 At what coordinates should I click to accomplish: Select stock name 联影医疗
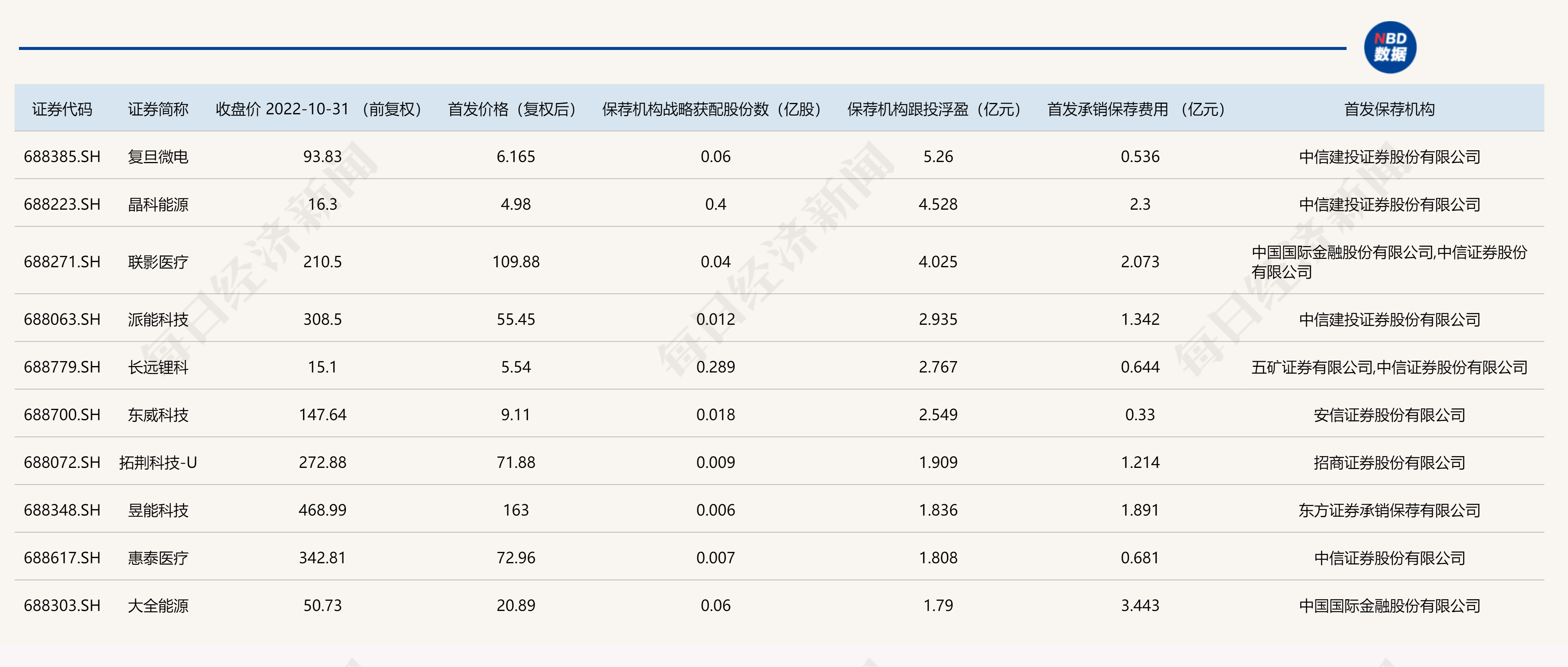[158, 262]
